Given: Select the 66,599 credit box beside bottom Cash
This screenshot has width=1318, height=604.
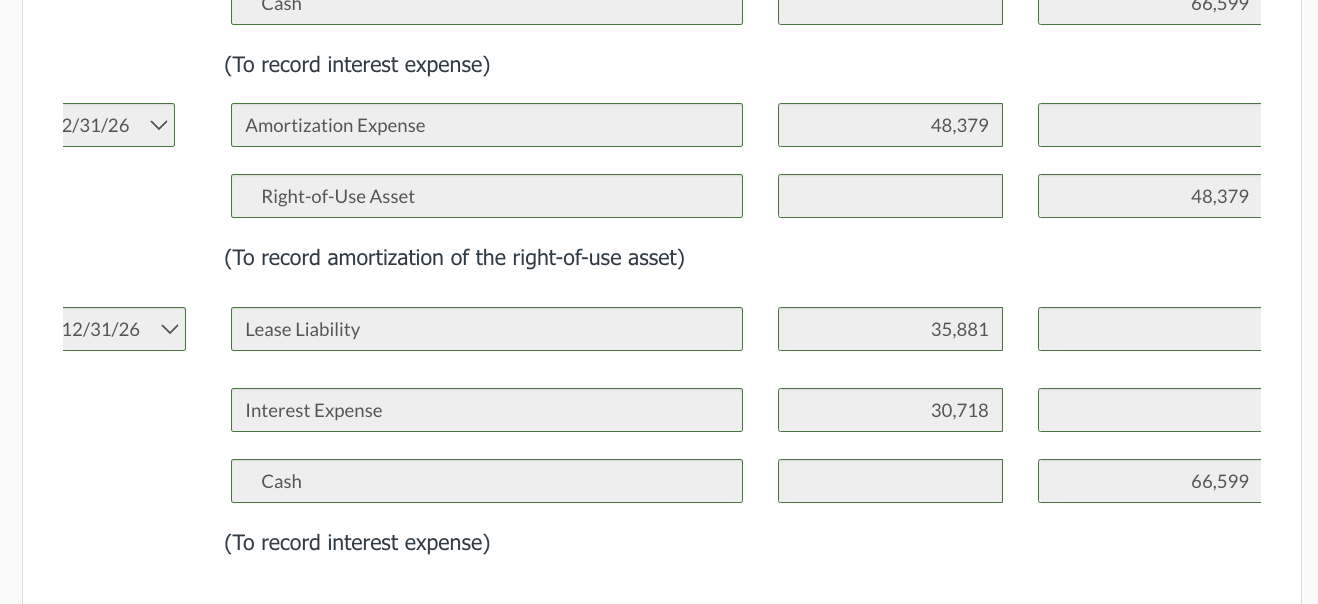Looking at the screenshot, I should (1150, 481).
